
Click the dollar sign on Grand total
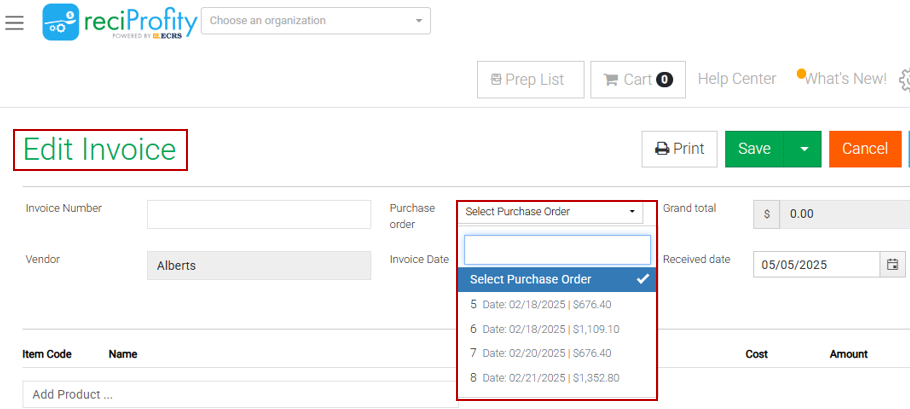(x=766, y=214)
